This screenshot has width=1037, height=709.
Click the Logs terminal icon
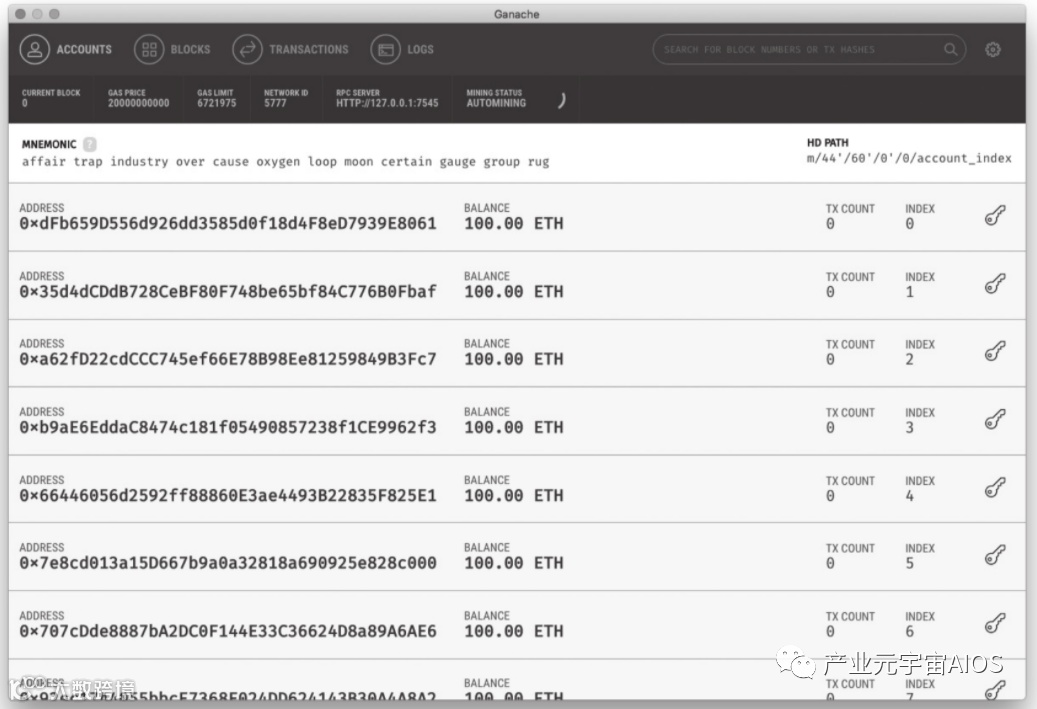pos(386,50)
